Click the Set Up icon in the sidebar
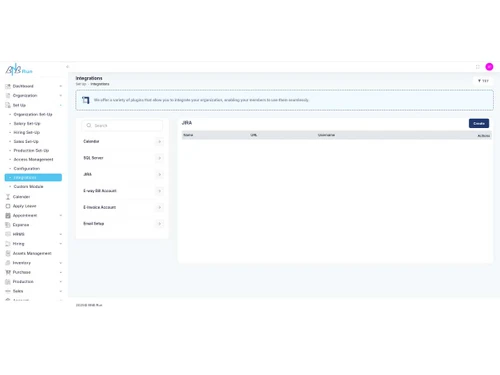This screenshot has width=500, height=375. coord(8,105)
